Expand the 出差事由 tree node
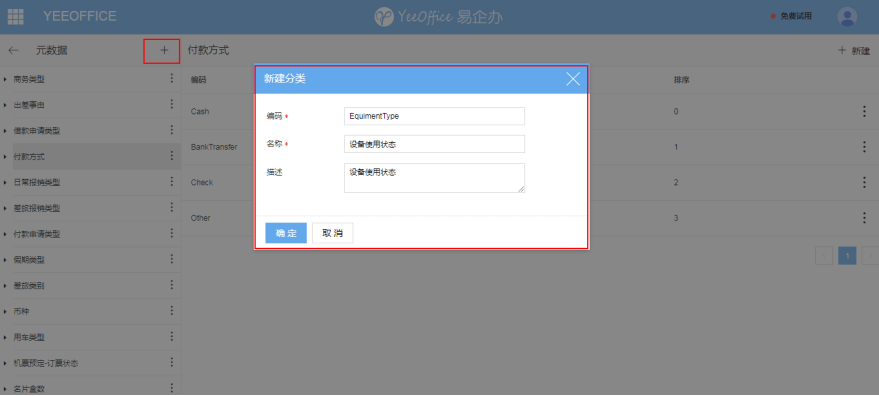The image size is (879, 396). pos(5,105)
